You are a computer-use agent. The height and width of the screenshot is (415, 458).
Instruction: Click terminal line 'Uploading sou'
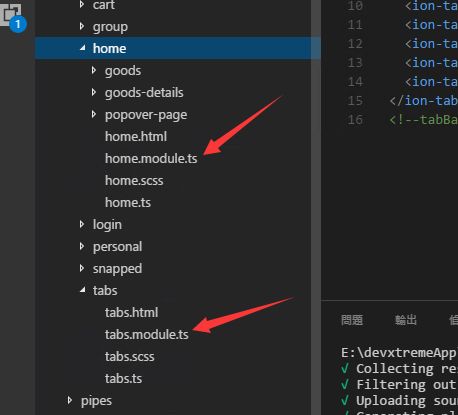pos(407,401)
